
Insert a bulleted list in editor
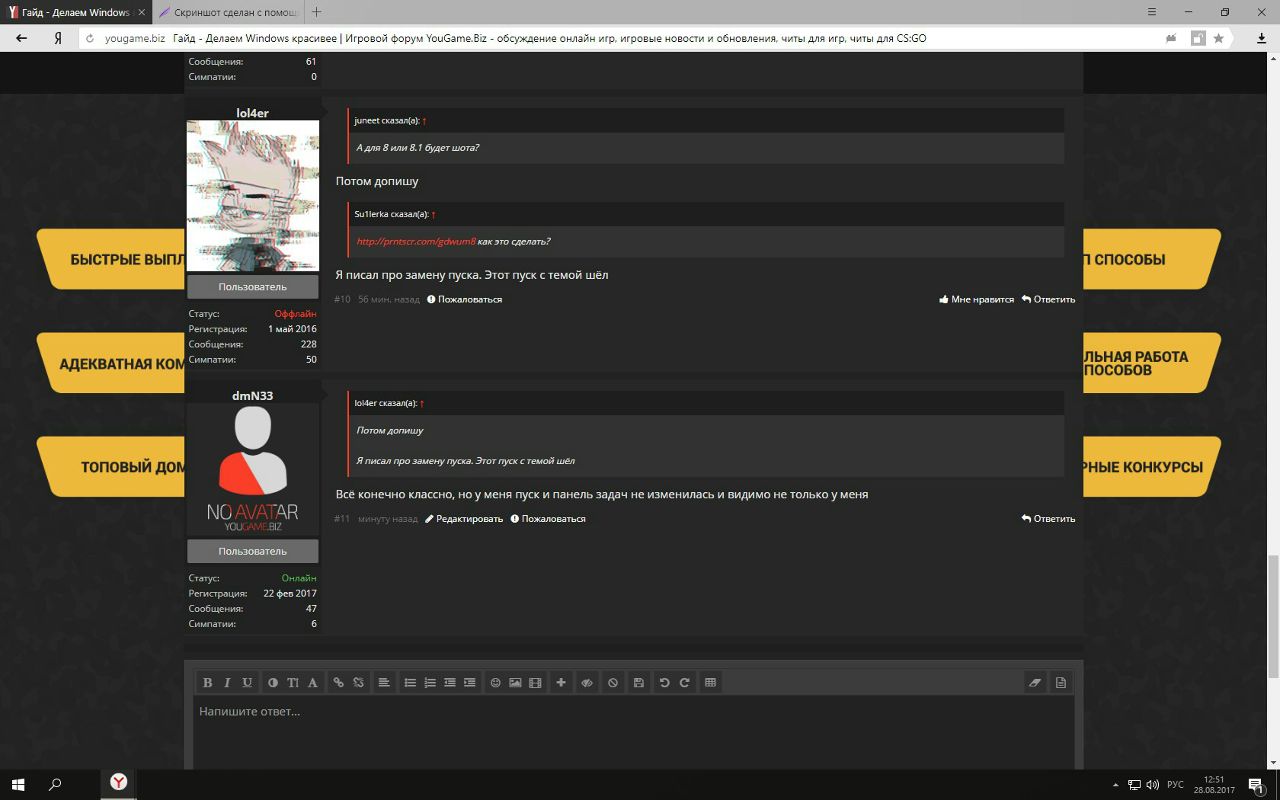(410, 683)
